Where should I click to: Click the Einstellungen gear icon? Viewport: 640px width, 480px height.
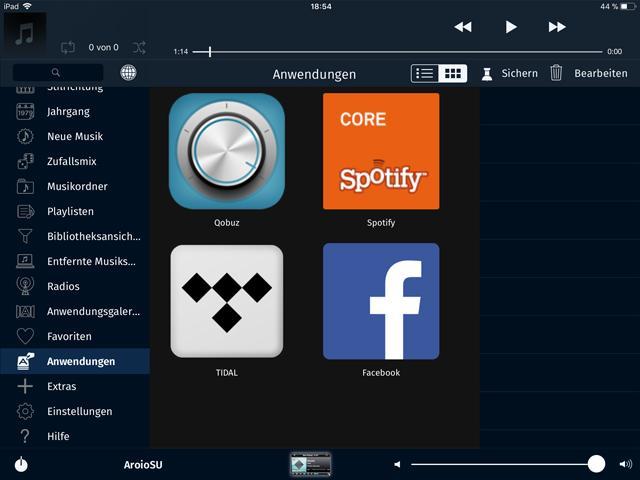coord(25,411)
